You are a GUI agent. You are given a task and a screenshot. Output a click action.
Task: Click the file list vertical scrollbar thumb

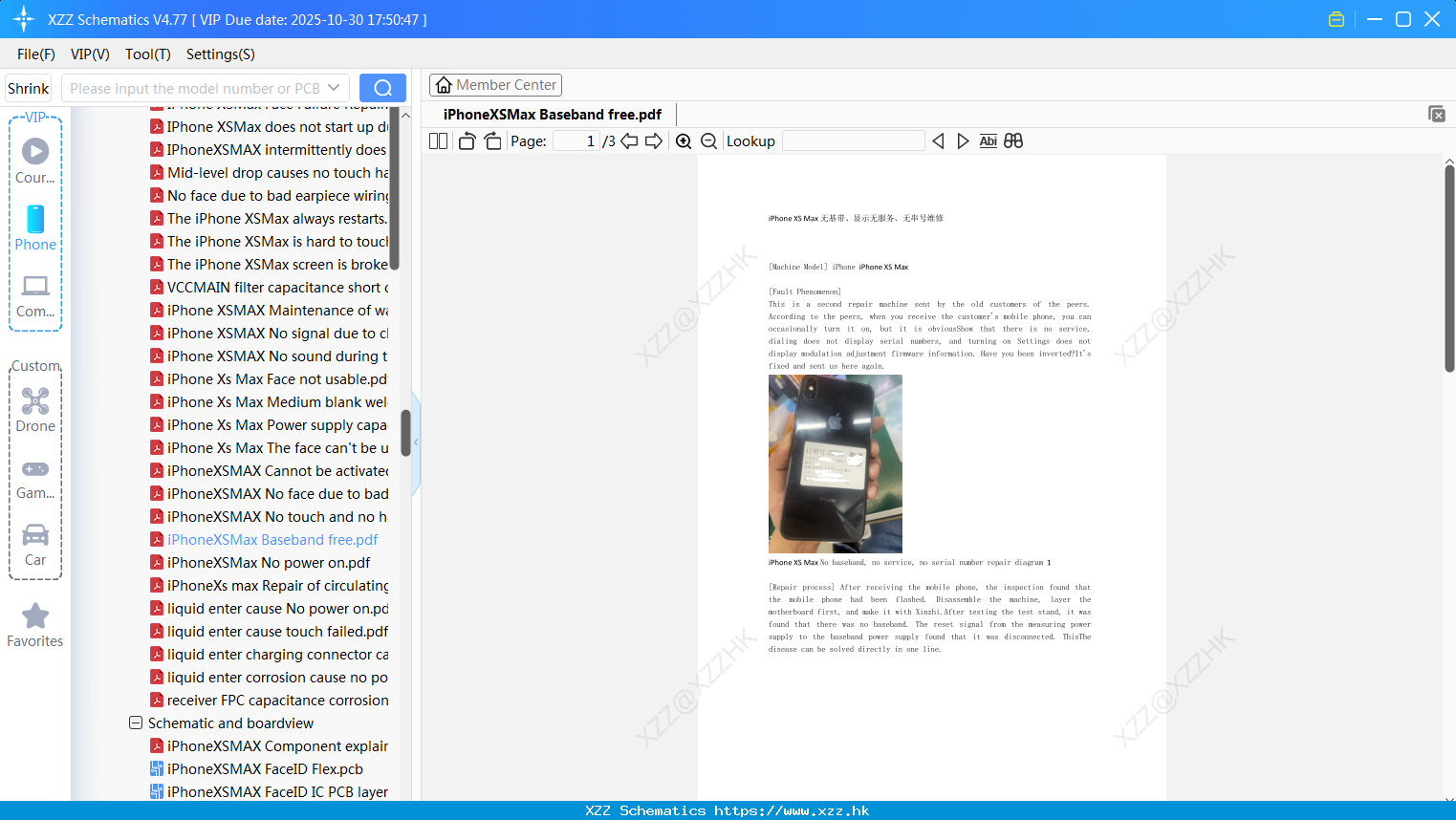coord(405,433)
